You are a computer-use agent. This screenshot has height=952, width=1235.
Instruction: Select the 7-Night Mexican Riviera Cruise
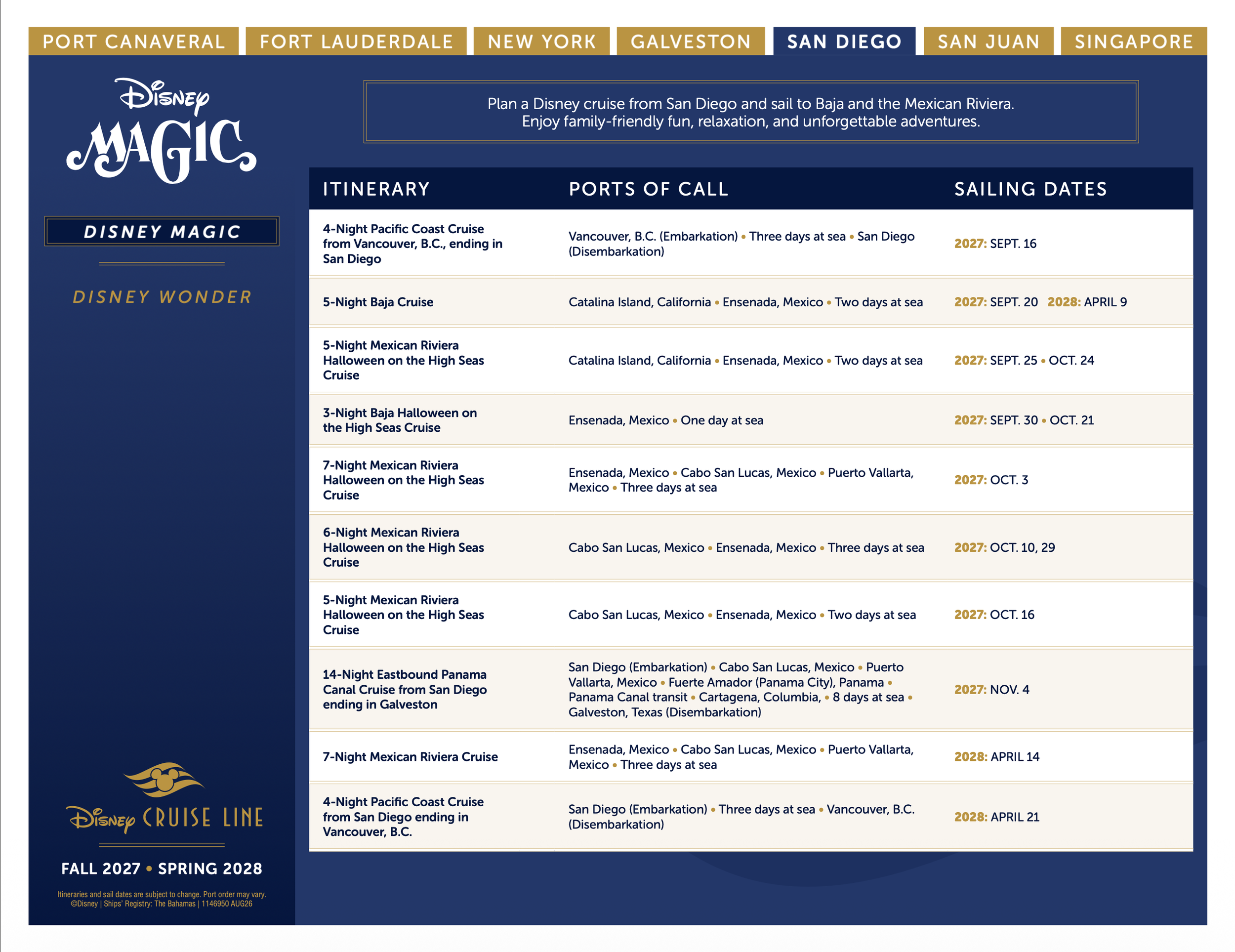click(410, 757)
